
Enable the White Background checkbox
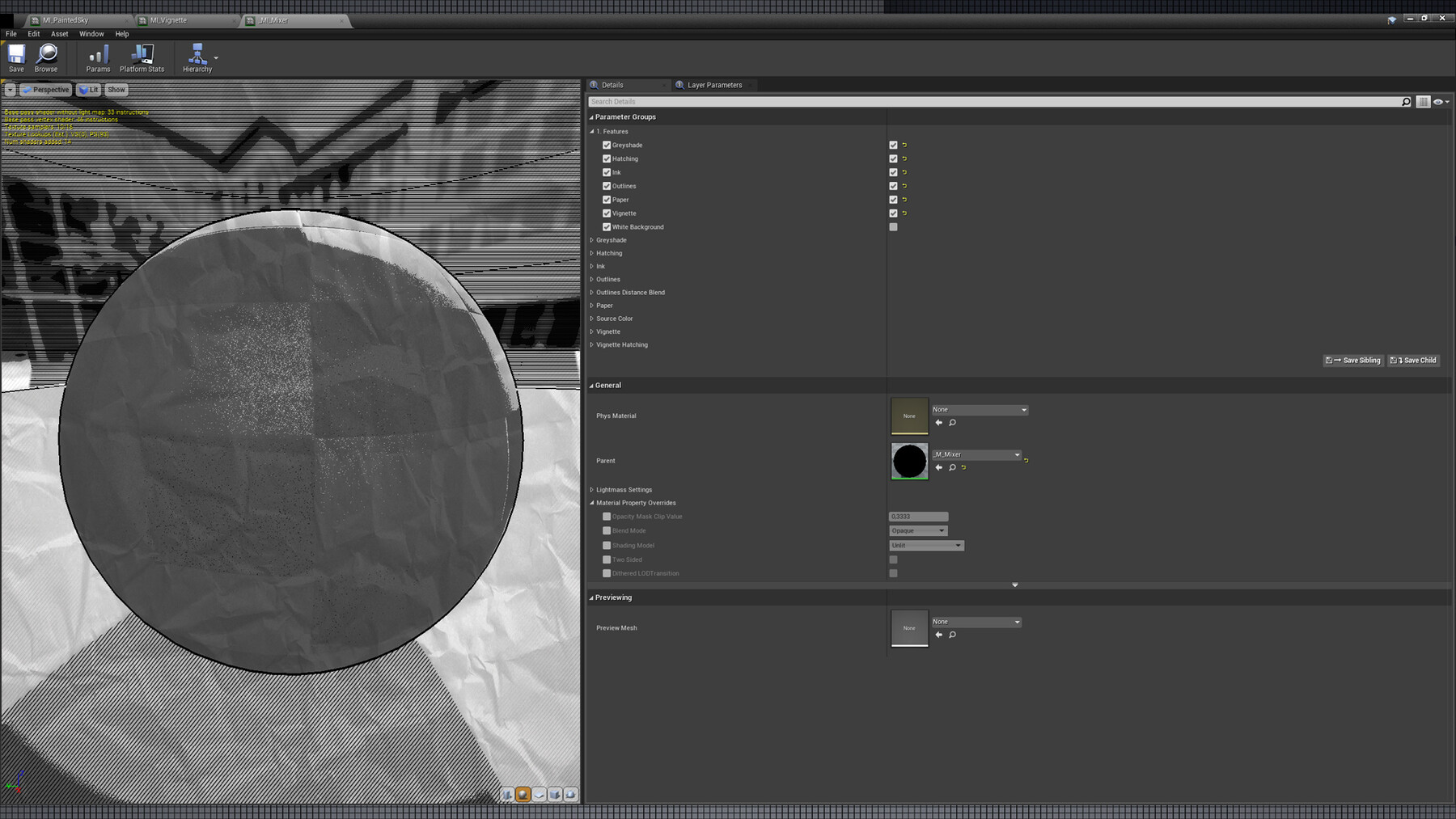[893, 226]
